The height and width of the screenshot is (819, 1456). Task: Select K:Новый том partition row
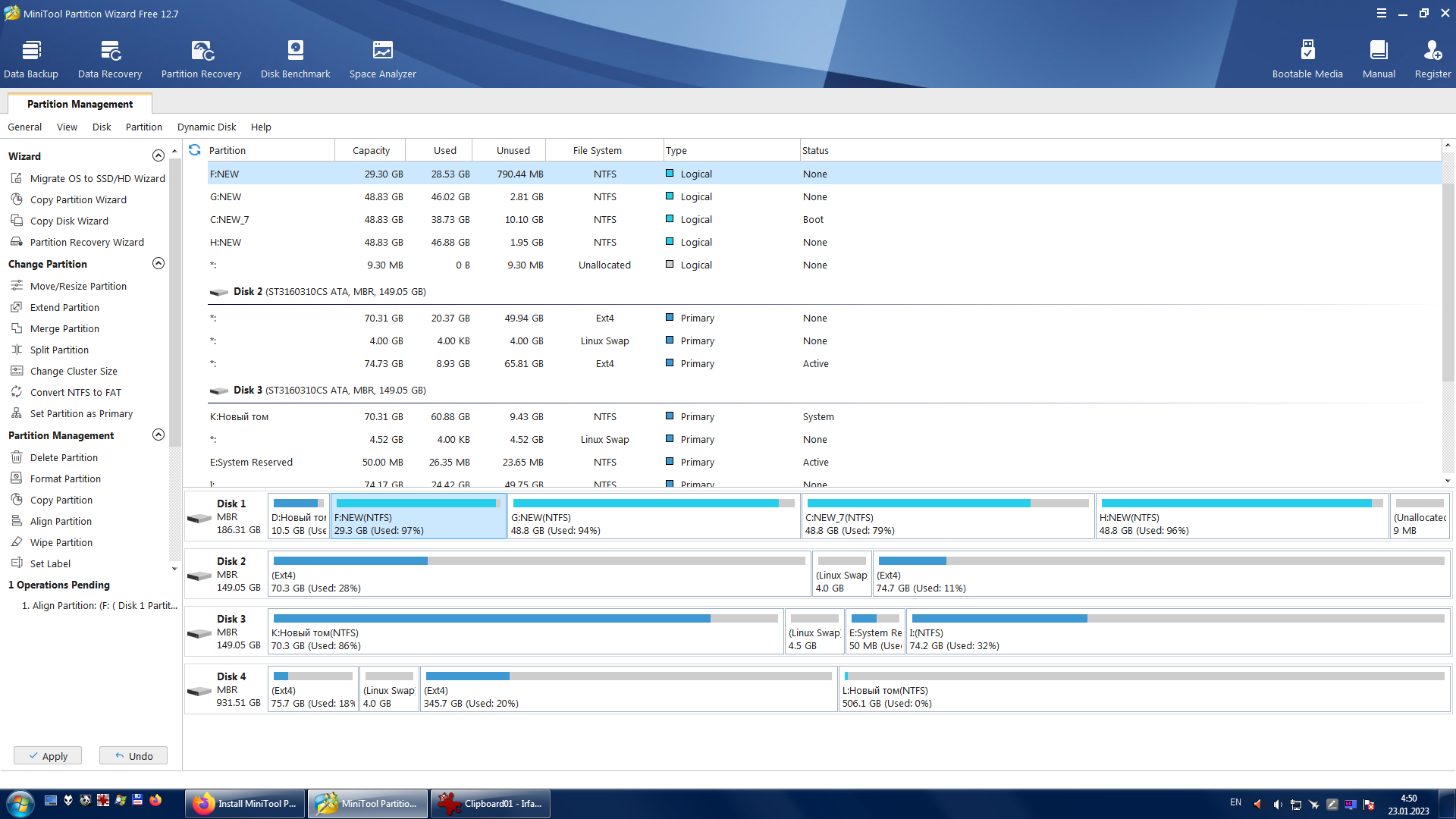(x=824, y=416)
